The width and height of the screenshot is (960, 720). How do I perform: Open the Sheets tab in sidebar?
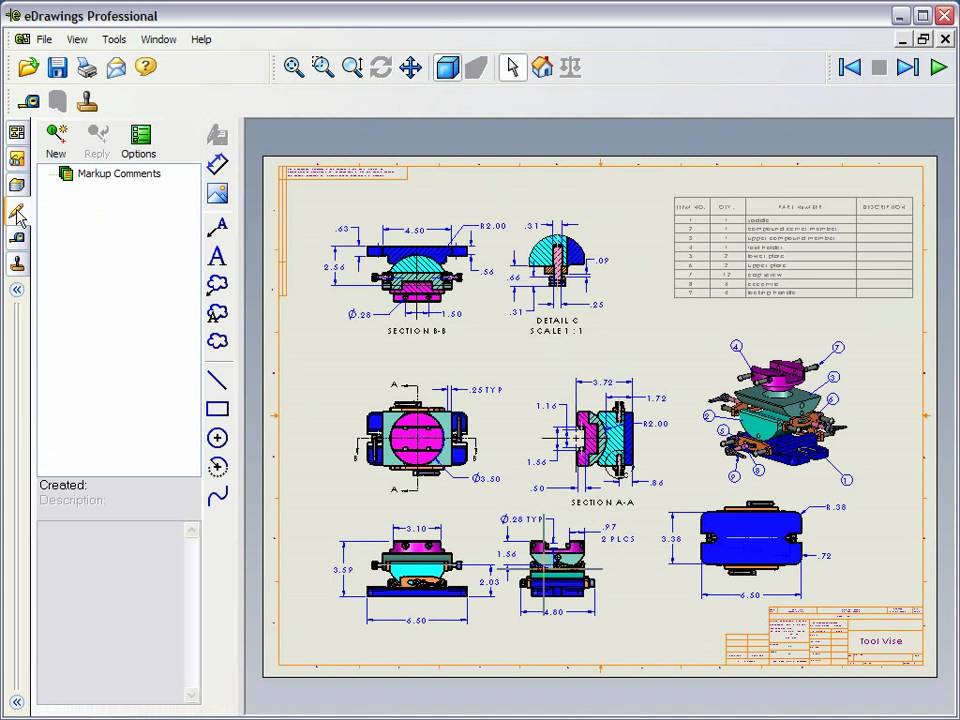(x=17, y=132)
